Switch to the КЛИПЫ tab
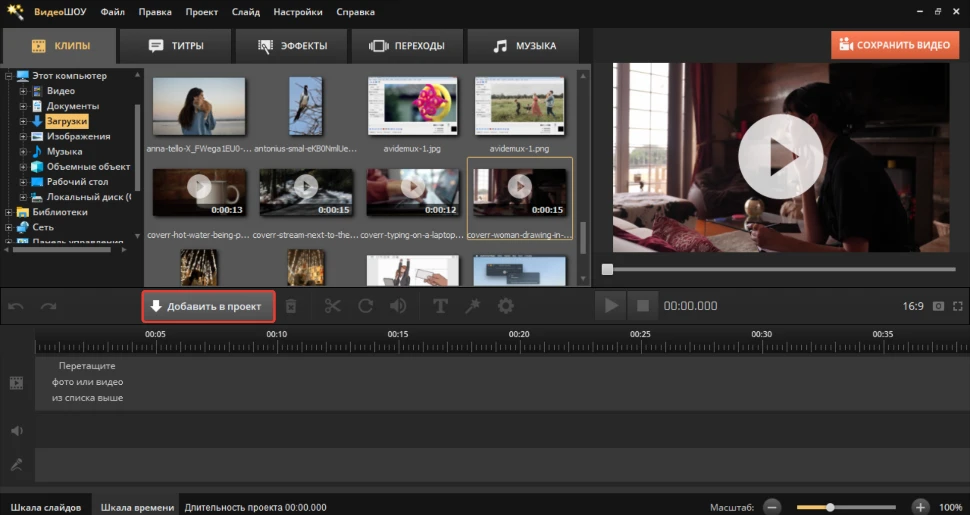 coord(59,46)
